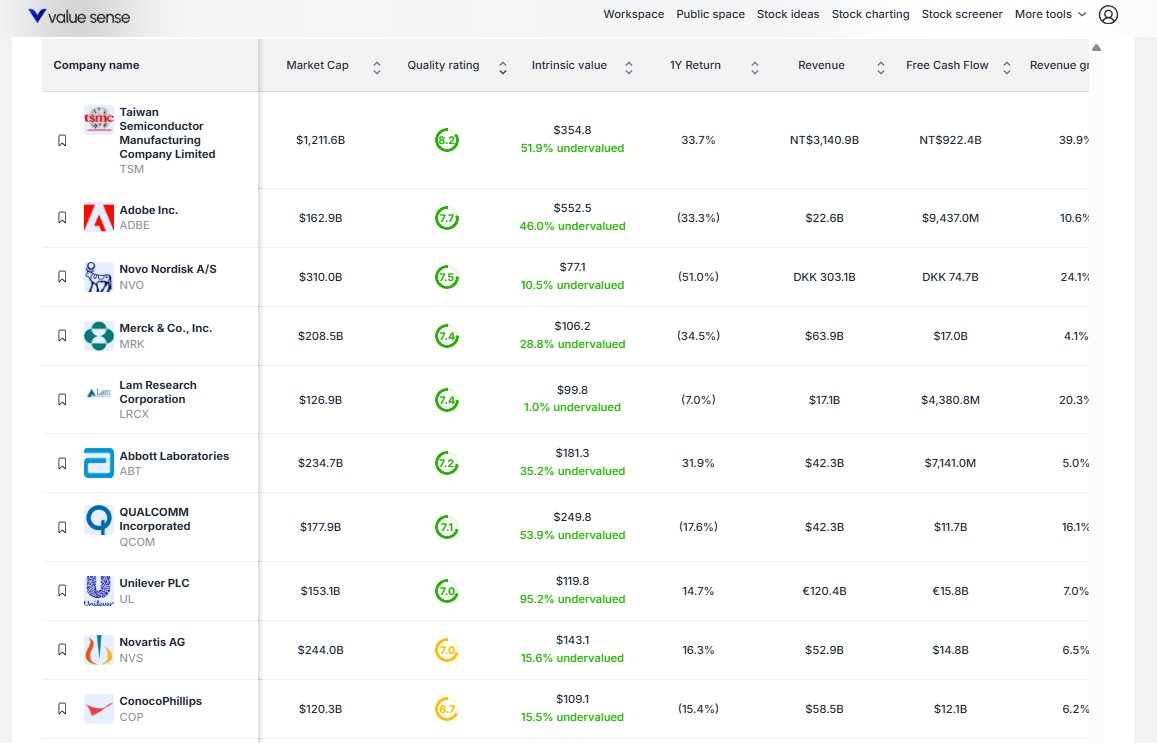This screenshot has height=743, width=1157.
Task: Bookmark Taiwan Semiconductor row
Action: pos(63,140)
